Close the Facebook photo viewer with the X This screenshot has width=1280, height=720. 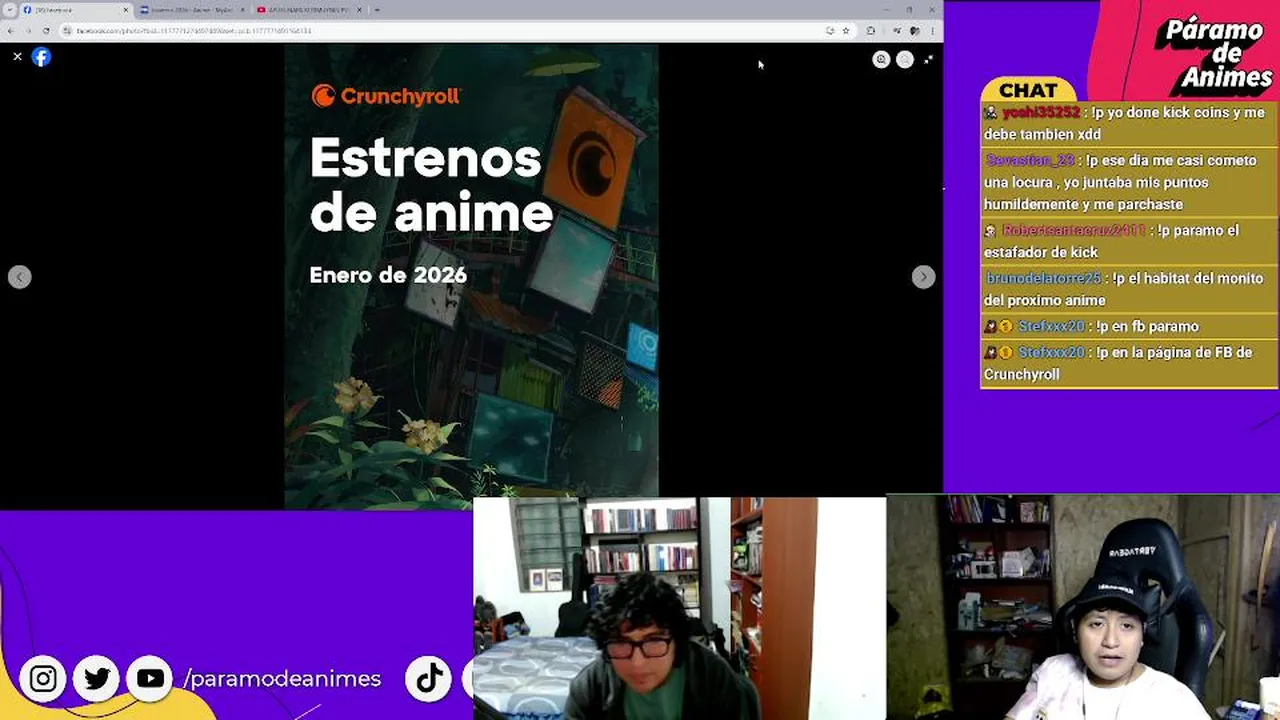click(17, 57)
